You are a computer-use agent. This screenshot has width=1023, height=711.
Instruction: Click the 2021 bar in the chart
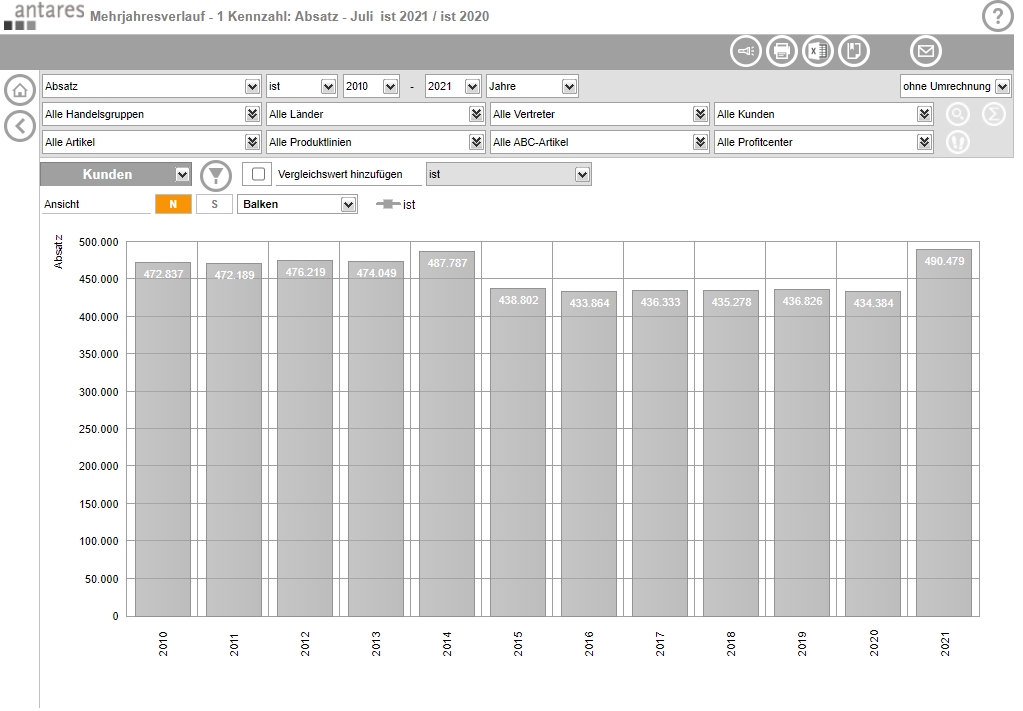point(943,432)
